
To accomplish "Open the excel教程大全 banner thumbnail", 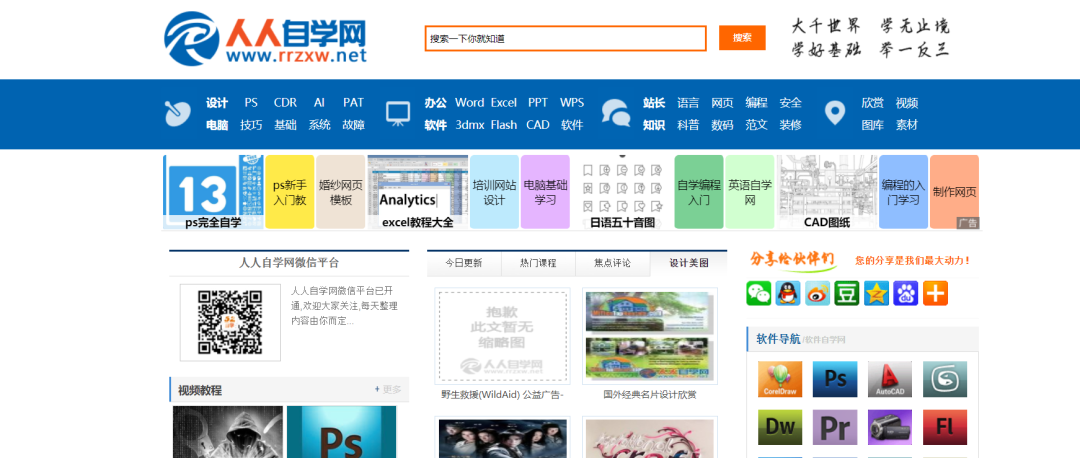I will click(x=418, y=192).
